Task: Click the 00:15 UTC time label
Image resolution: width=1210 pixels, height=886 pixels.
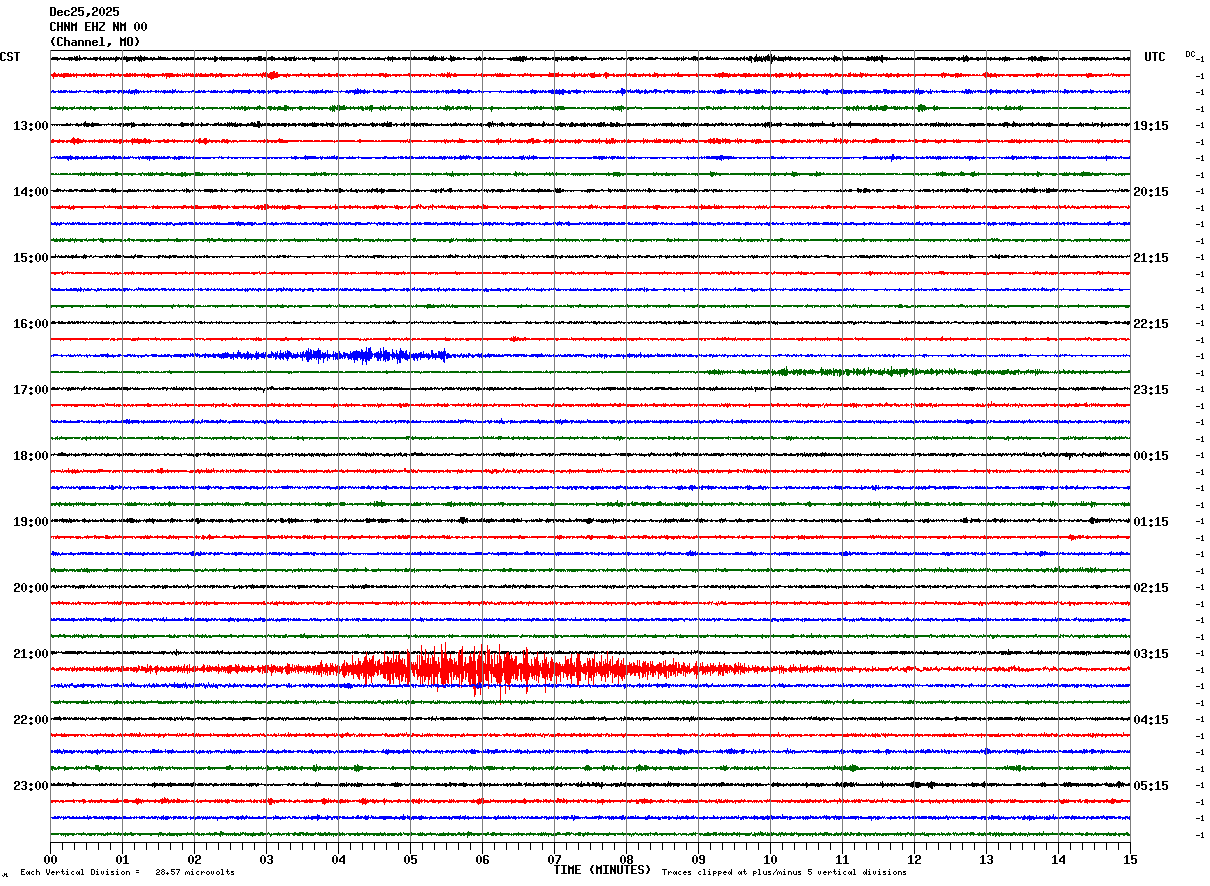Action: 1150,456
